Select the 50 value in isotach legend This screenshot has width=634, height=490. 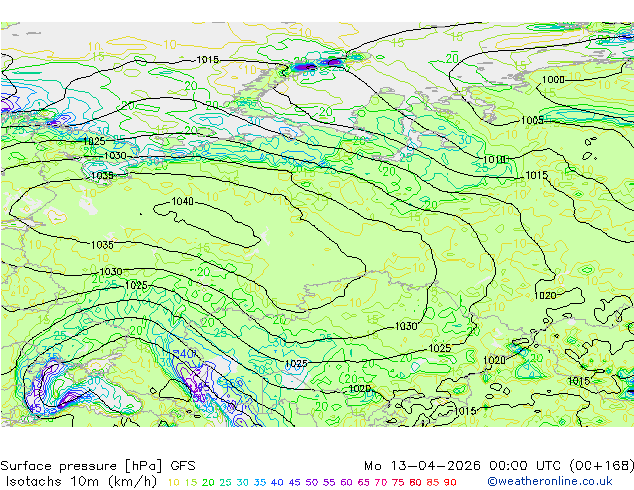312,482
